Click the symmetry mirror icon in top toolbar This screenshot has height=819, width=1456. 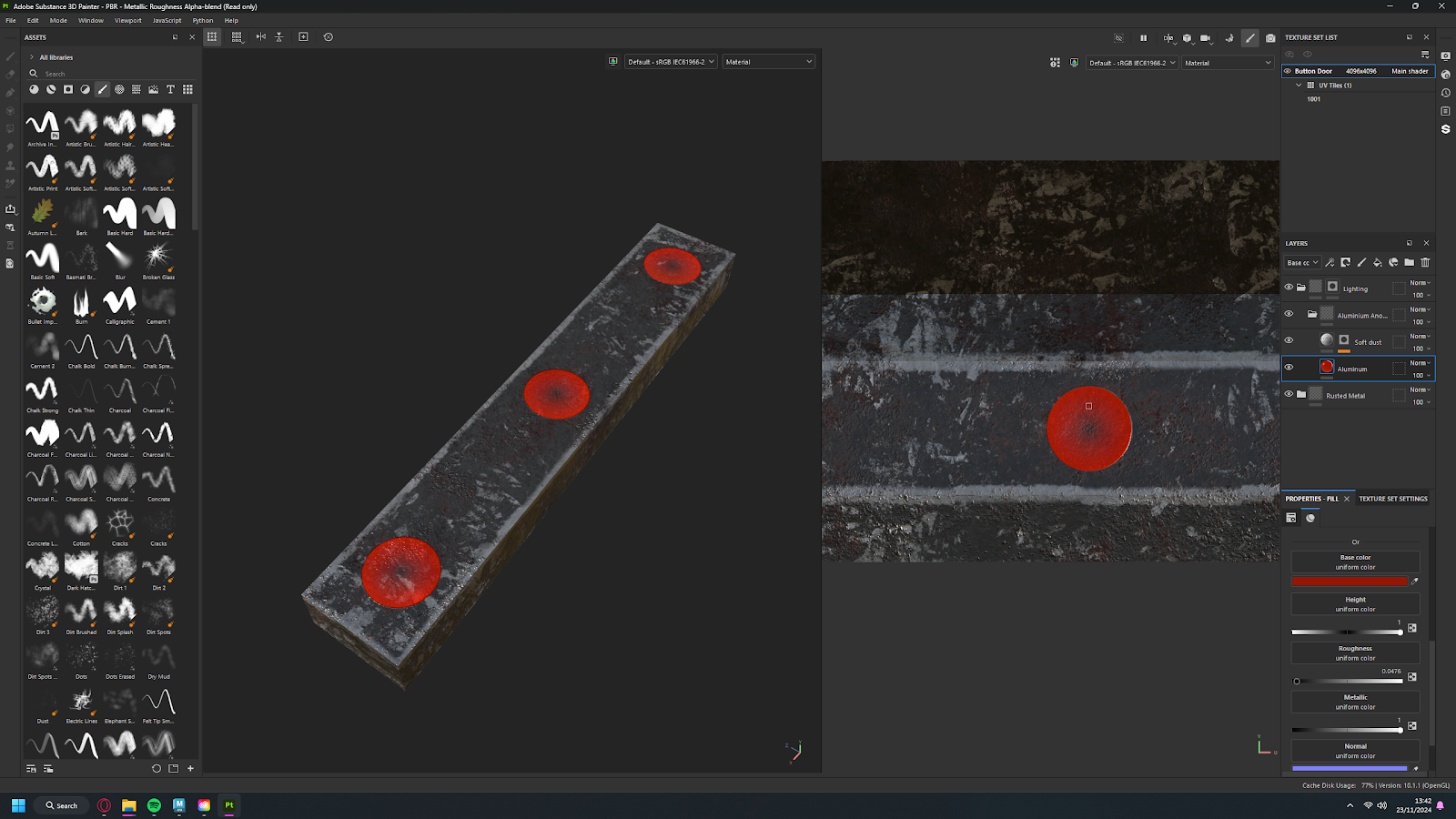[x=261, y=37]
